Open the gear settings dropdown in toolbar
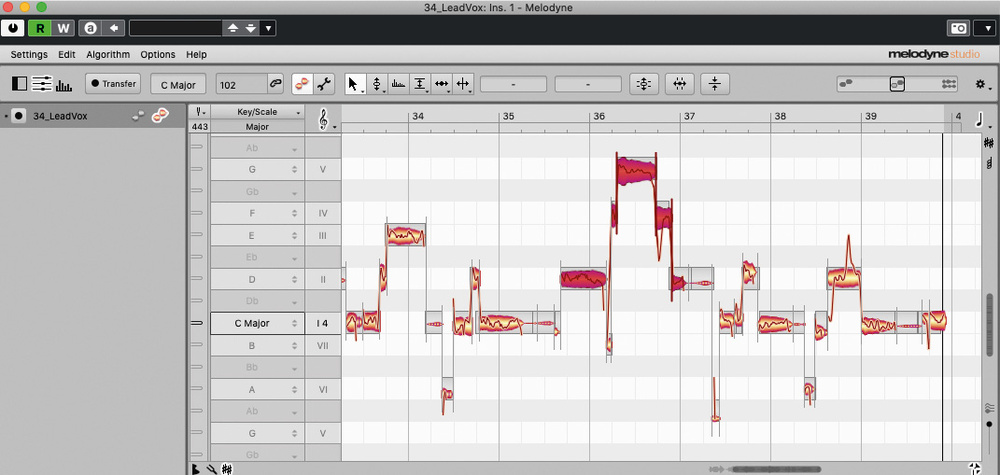This screenshot has width=1000, height=475. [x=982, y=84]
